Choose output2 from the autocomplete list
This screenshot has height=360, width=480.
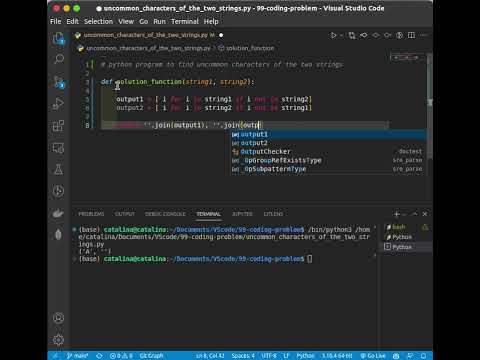(x=328, y=143)
